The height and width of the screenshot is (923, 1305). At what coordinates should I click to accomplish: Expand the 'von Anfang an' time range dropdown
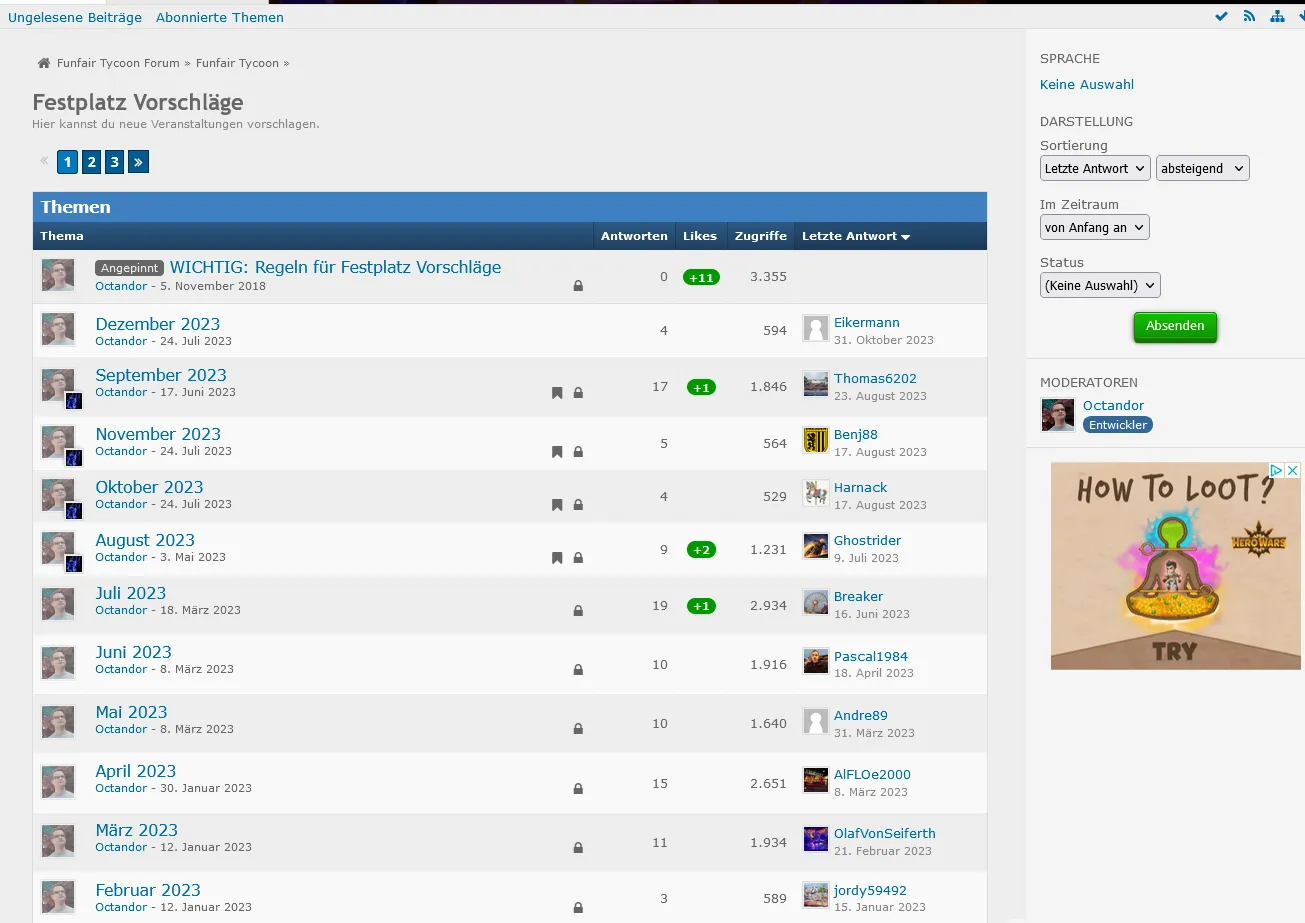1094,228
